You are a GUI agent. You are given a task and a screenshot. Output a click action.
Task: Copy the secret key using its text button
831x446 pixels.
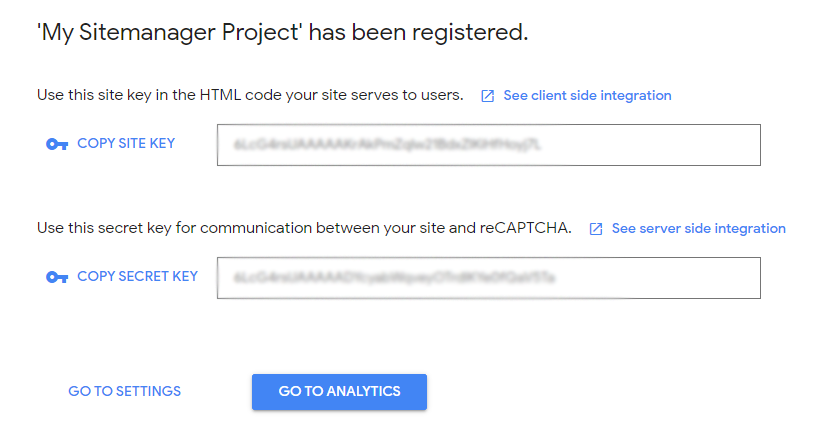tap(138, 276)
